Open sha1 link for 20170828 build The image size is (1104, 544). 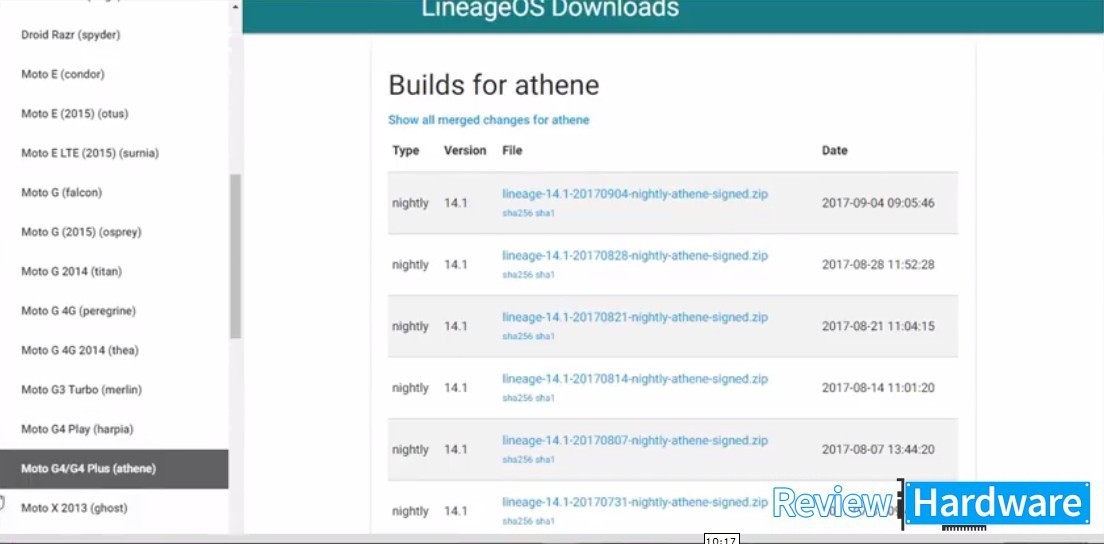click(x=545, y=274)
